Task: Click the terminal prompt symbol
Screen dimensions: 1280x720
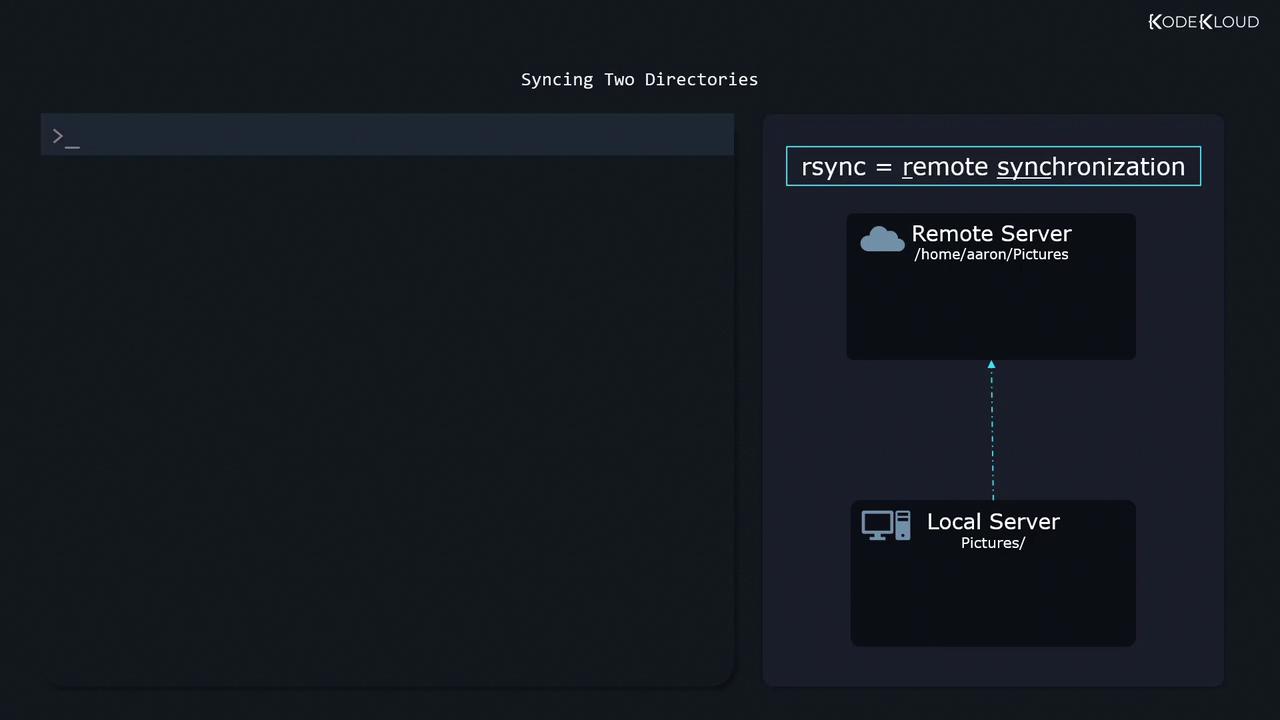Action: click(58, 136)
